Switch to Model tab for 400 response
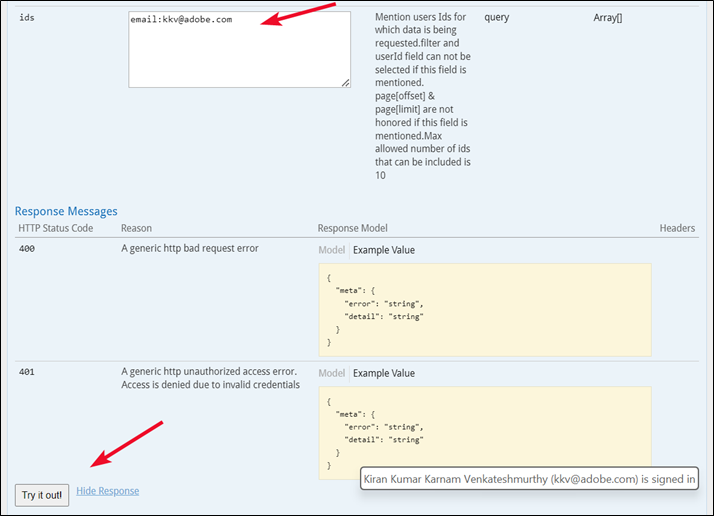The height and width of the screenshot is (516, 714). point(331,250)
